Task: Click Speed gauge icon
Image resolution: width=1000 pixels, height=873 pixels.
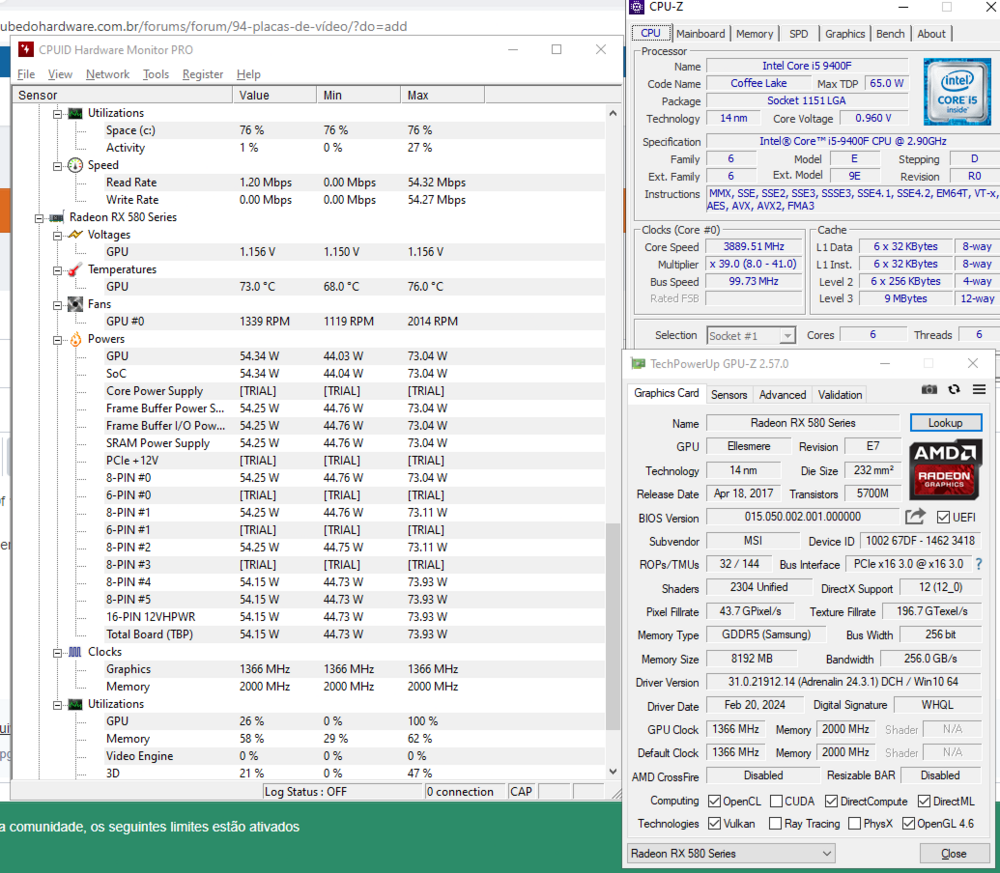Action: pos(75,165)
